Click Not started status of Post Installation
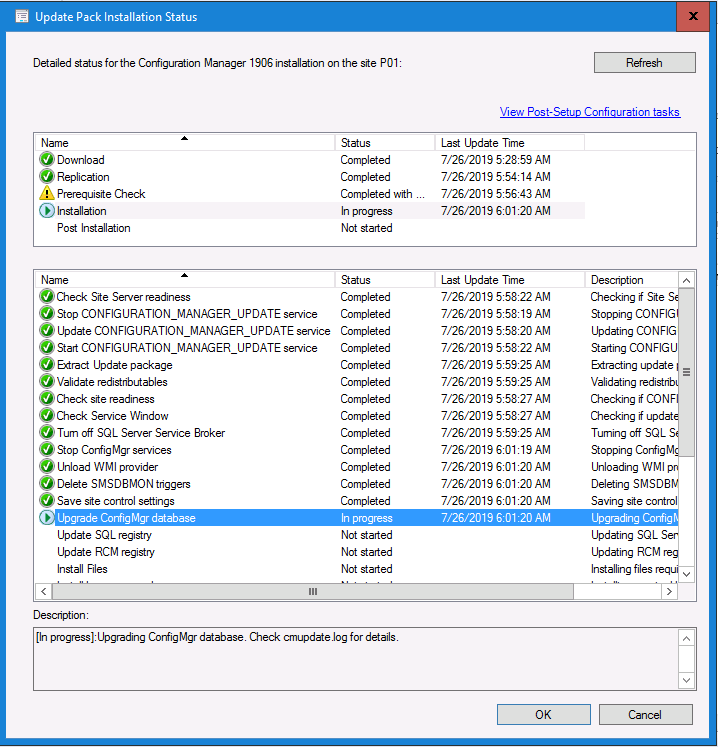The width and height of the screenshot is (718, 747). click(366, 228)
